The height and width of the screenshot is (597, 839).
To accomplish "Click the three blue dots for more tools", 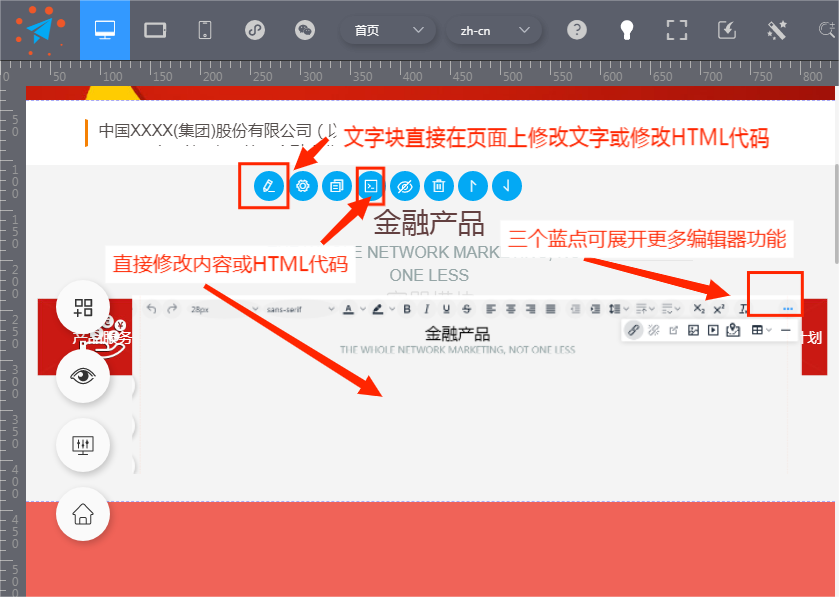I will [x=787, y=309].
